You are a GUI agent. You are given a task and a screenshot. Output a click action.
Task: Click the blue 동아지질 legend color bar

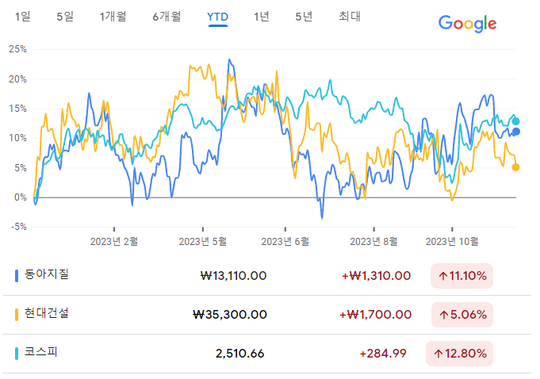[x=17, y=276]
